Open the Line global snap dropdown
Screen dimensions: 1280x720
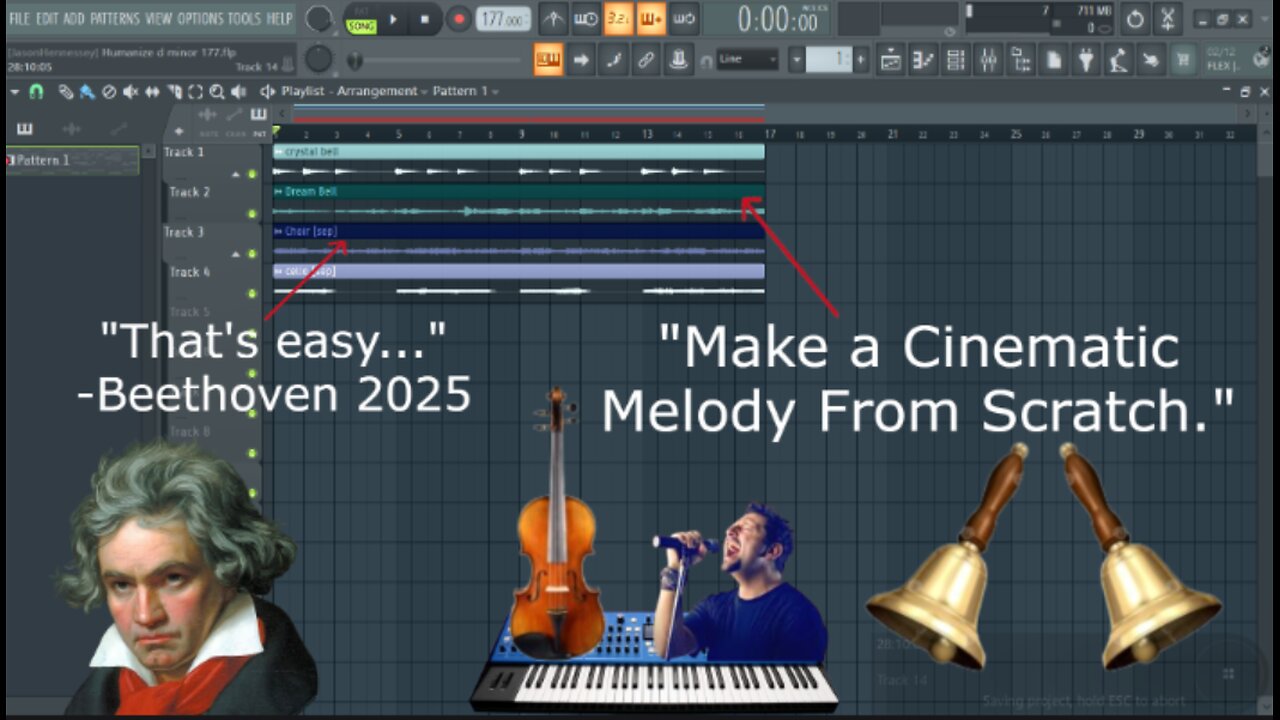(x=747, y=60)
